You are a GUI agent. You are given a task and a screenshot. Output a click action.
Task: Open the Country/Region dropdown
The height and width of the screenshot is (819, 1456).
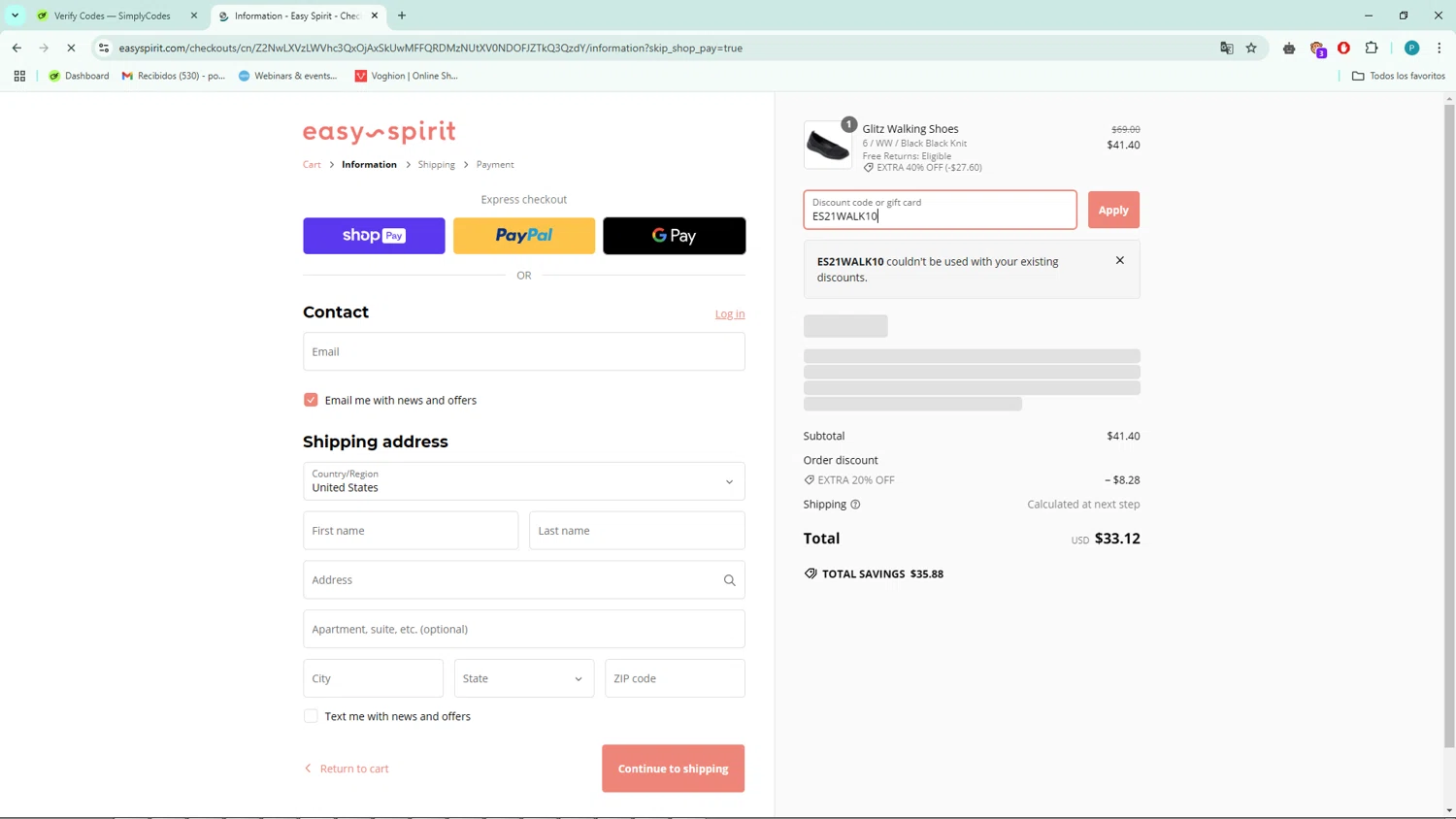coord(524,481)
